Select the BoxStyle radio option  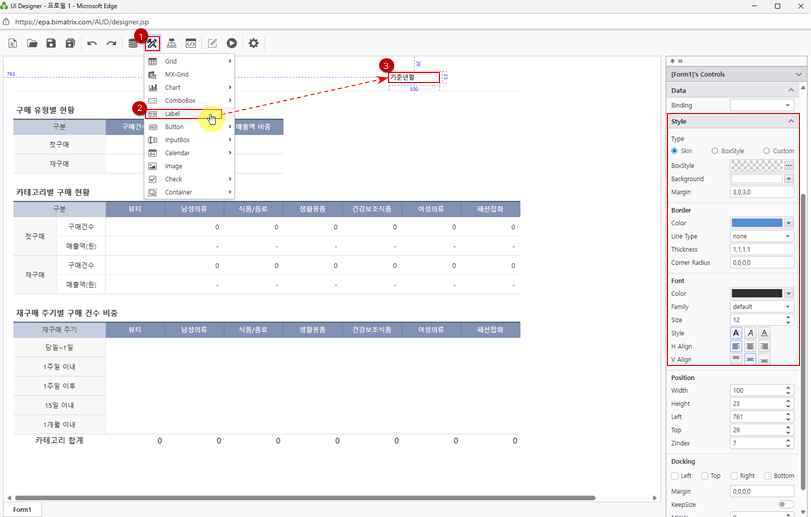(715, 151)
